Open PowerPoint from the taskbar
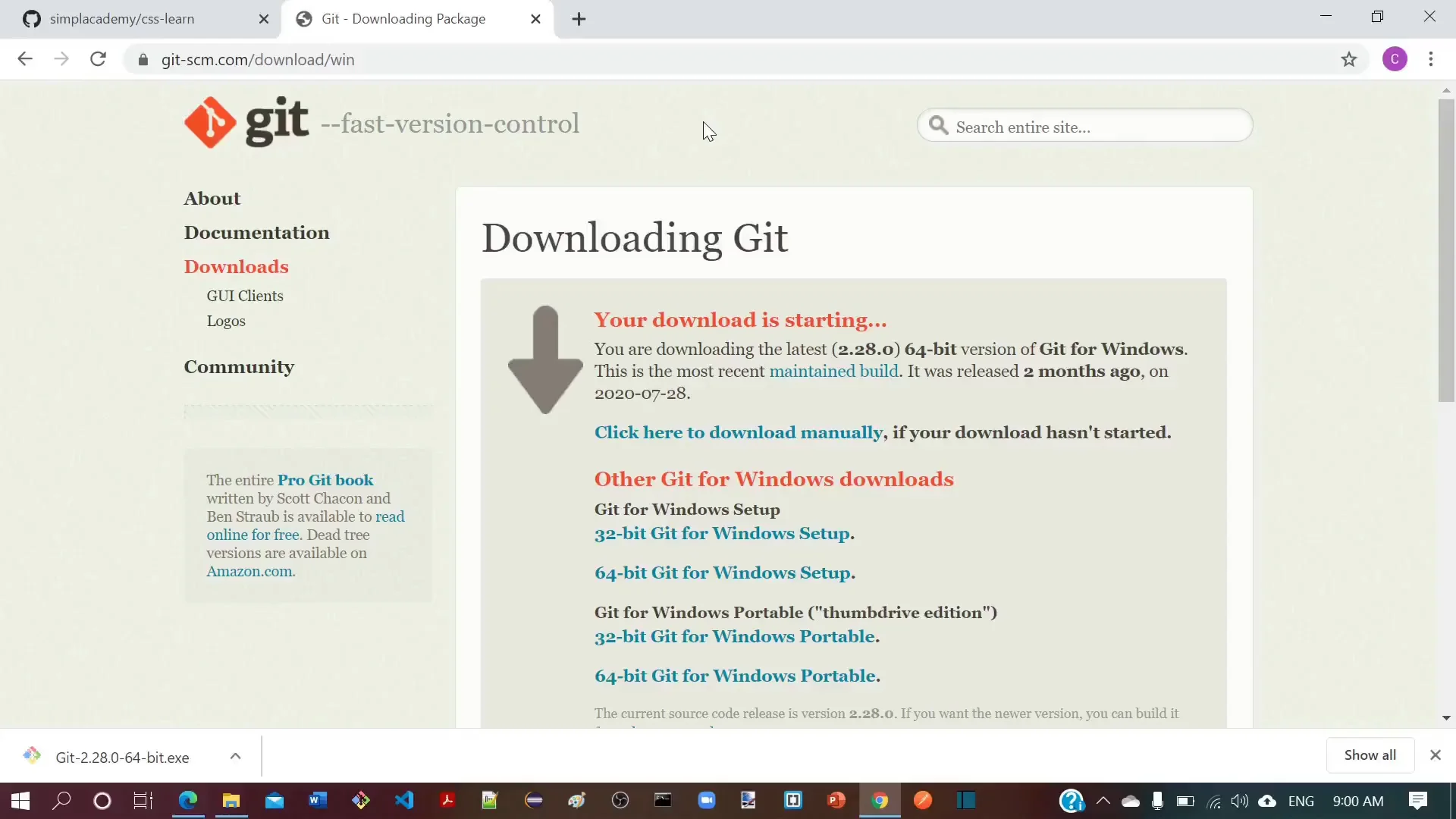This screenshot has width=1456, height=819. 836,801
